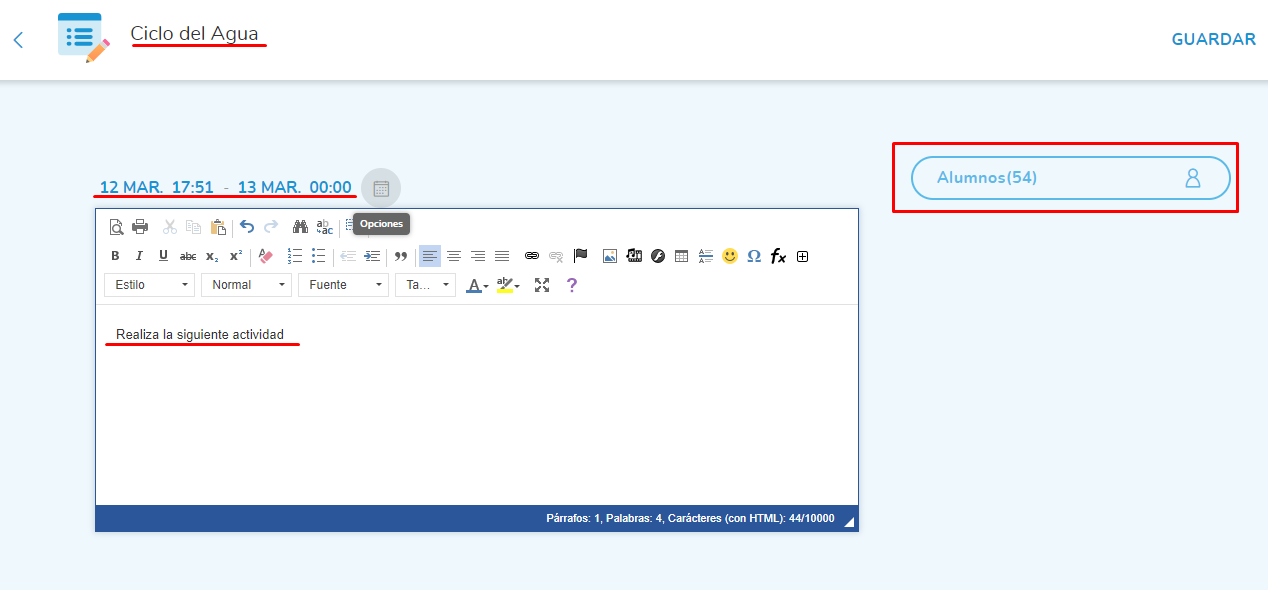Open the fx math formula editor
The image size is (1268, 590).
778,256
